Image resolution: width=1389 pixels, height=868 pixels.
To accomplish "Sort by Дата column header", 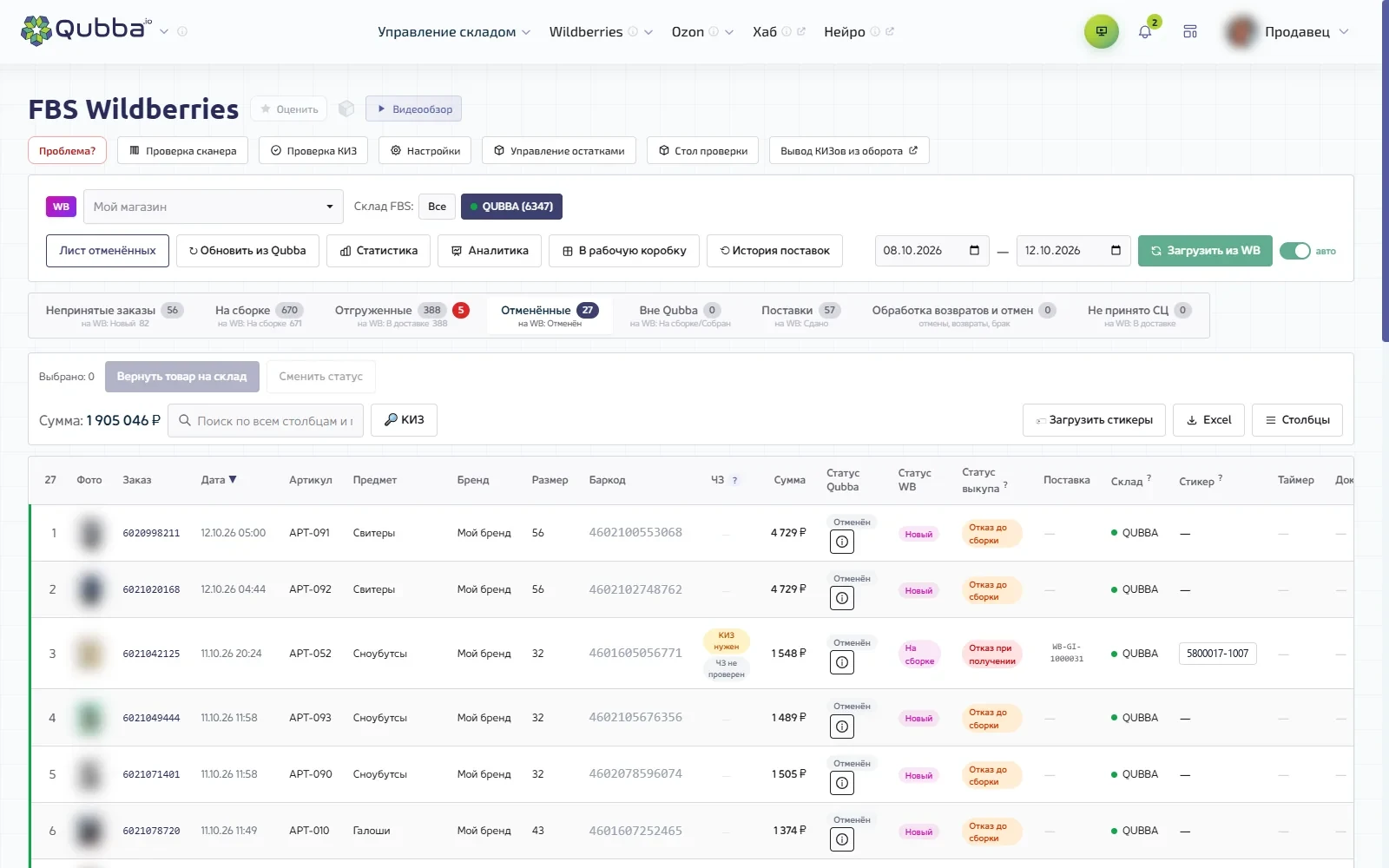I will (x=219, y=480).
